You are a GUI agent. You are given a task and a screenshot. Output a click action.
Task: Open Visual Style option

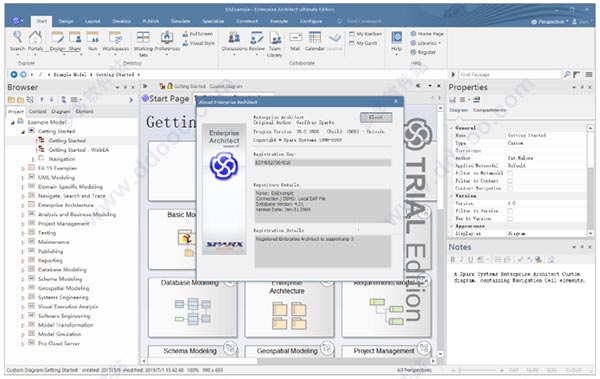pos(198,43)
